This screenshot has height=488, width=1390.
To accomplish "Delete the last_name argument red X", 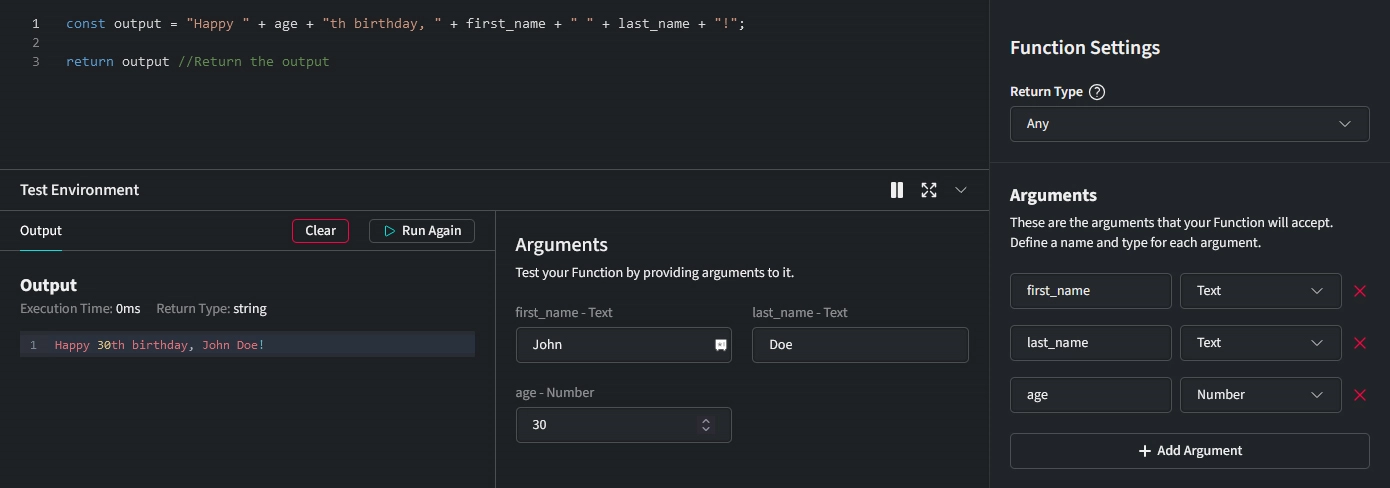I will pyautogui.click(x=1360, y=343).
